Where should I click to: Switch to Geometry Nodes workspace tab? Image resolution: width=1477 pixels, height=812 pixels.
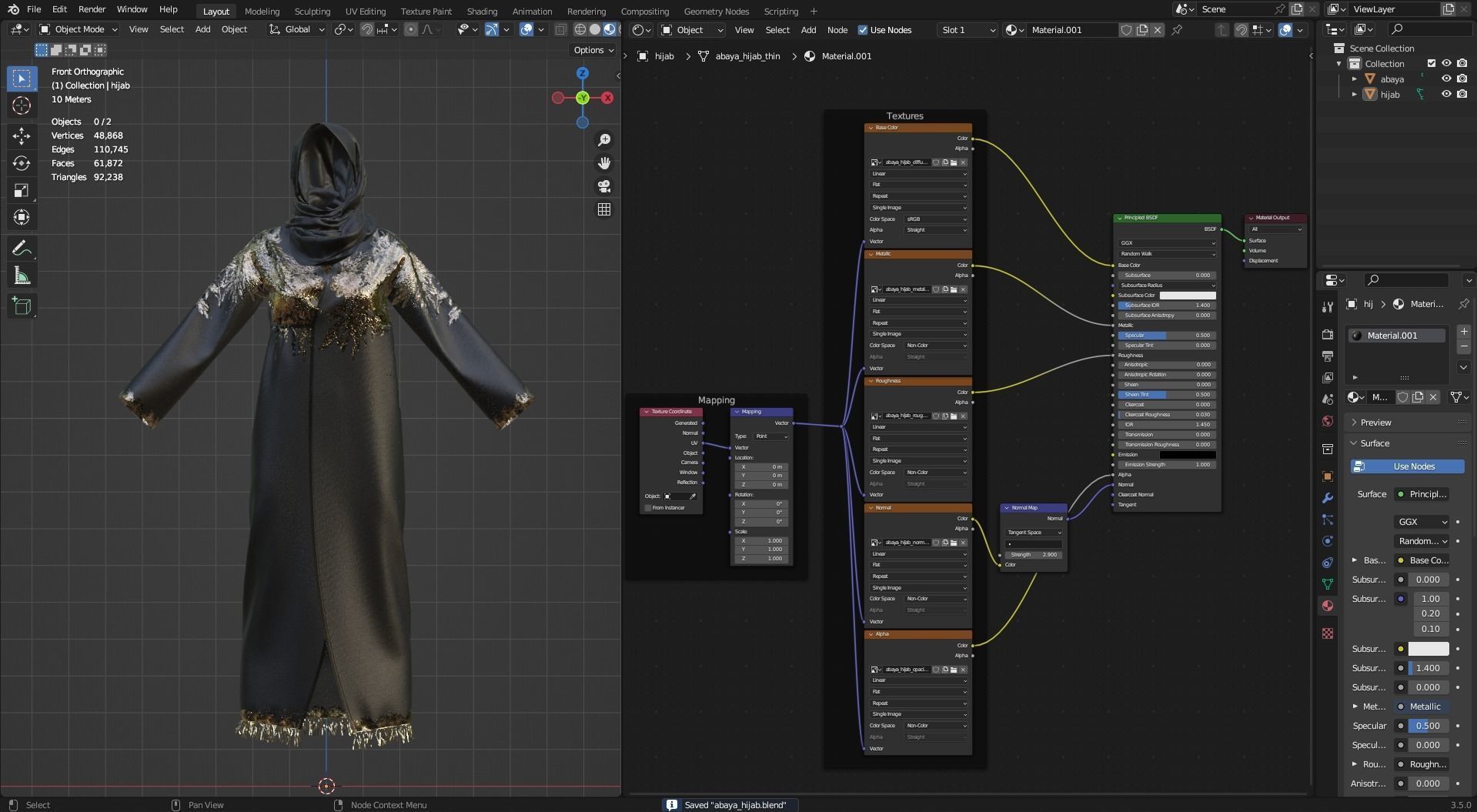click(716, 11)
